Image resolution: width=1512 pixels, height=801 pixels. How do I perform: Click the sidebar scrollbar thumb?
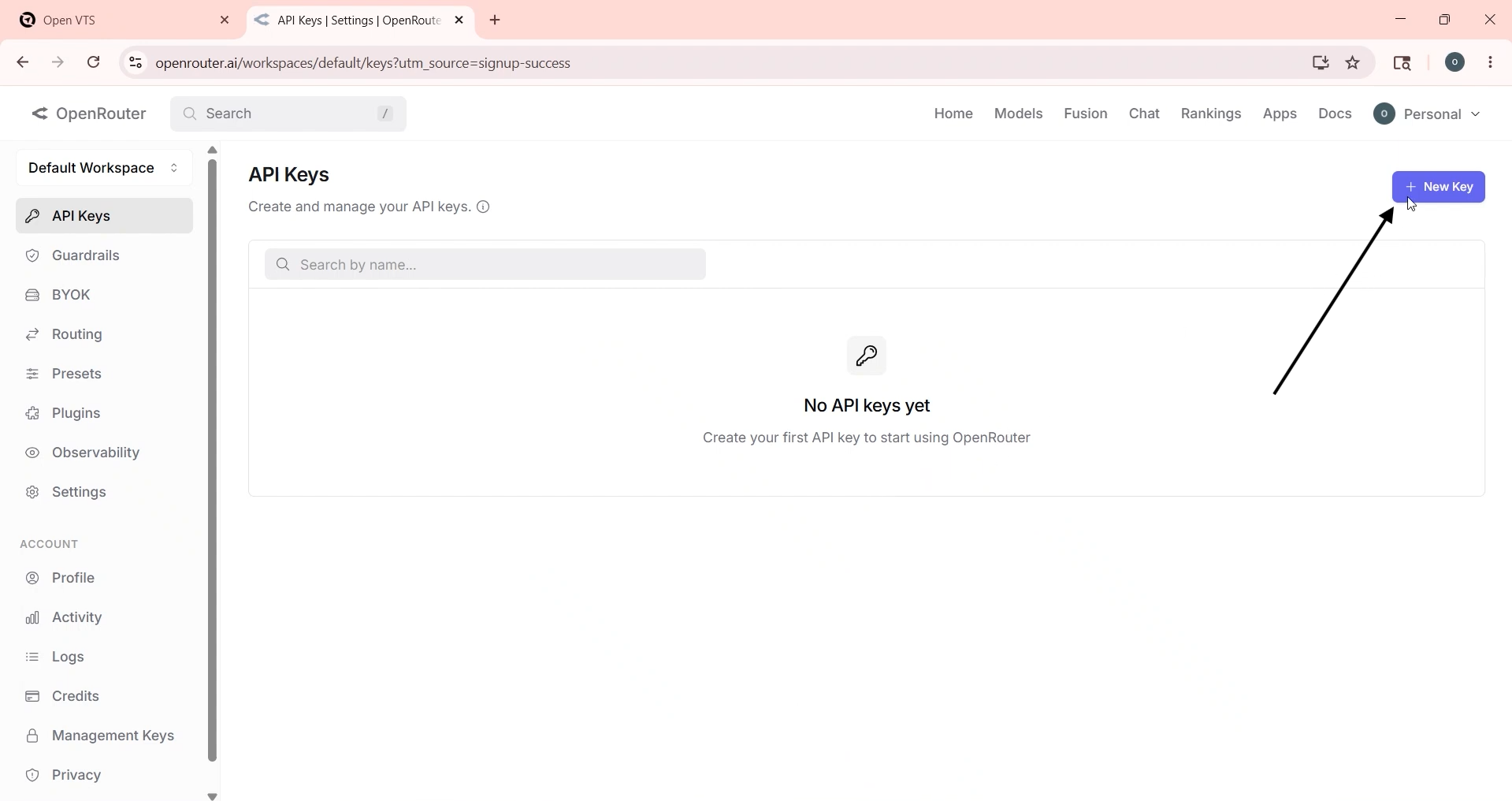213,461
